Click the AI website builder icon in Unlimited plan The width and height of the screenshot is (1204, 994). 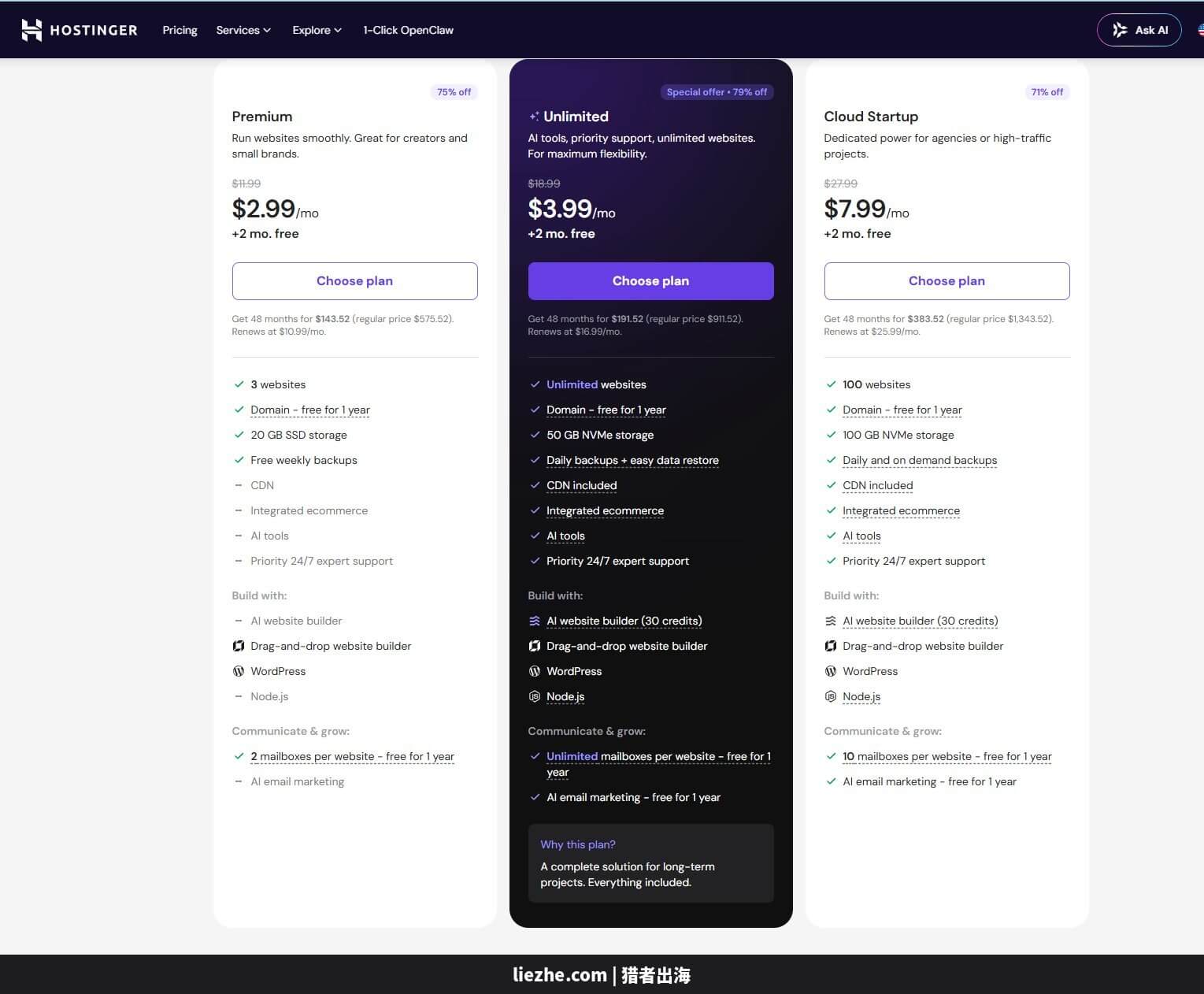[535, 621]
